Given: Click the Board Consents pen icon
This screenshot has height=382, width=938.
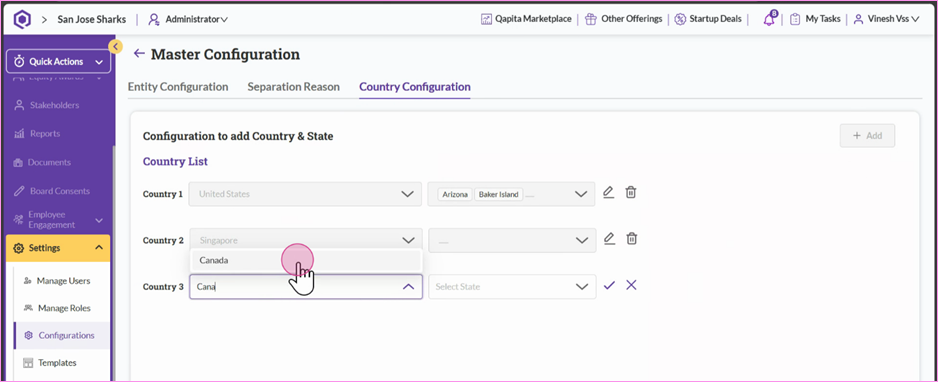Looking at the screenshot, I should pyautogui.click(x=19, y=191).
